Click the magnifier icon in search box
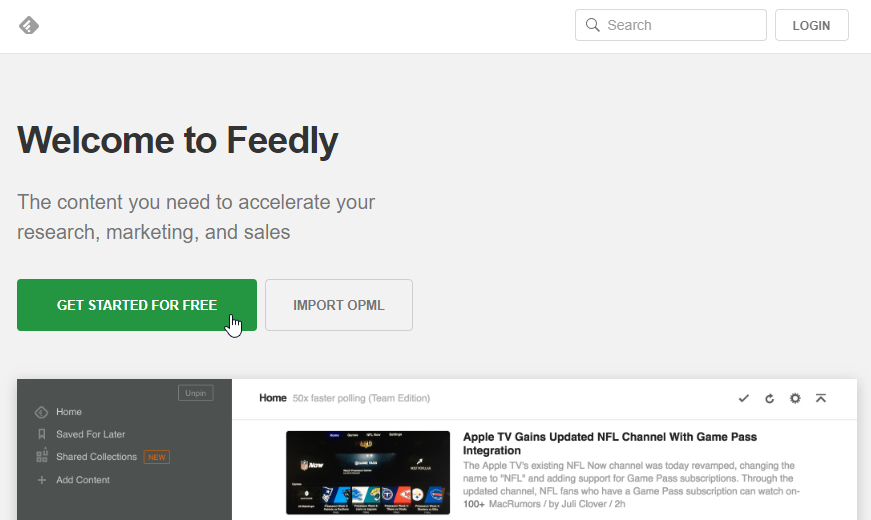Screen dimensions: 871x520 (x=593, y=25)
